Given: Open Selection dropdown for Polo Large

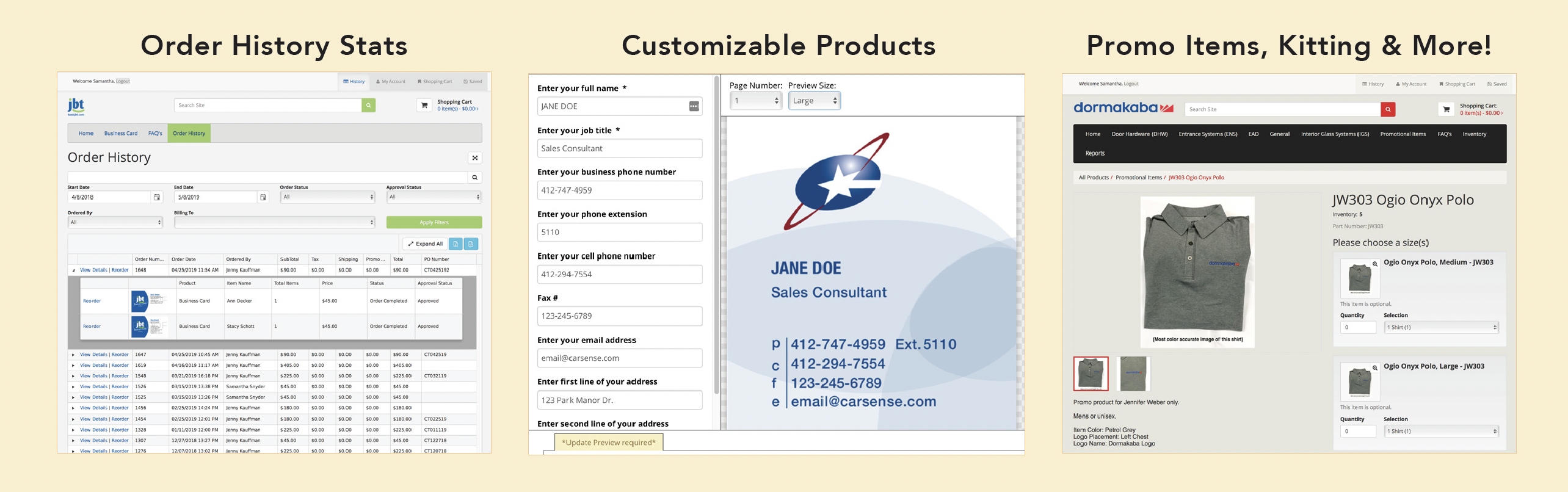Looking at the screenshot, I should point(1441,432).
